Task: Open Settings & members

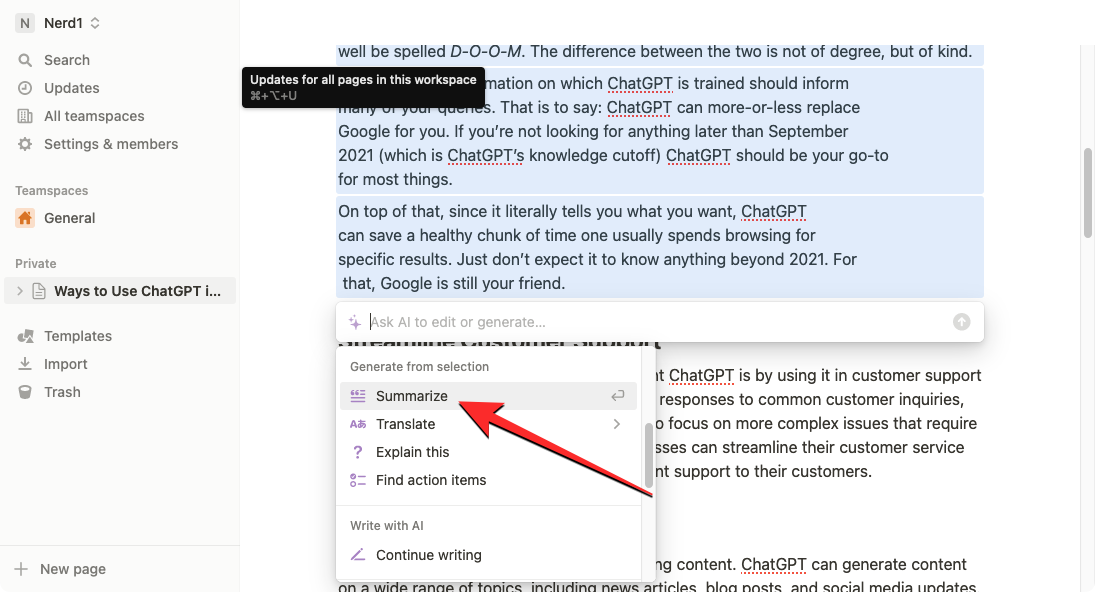Action: 110,144
